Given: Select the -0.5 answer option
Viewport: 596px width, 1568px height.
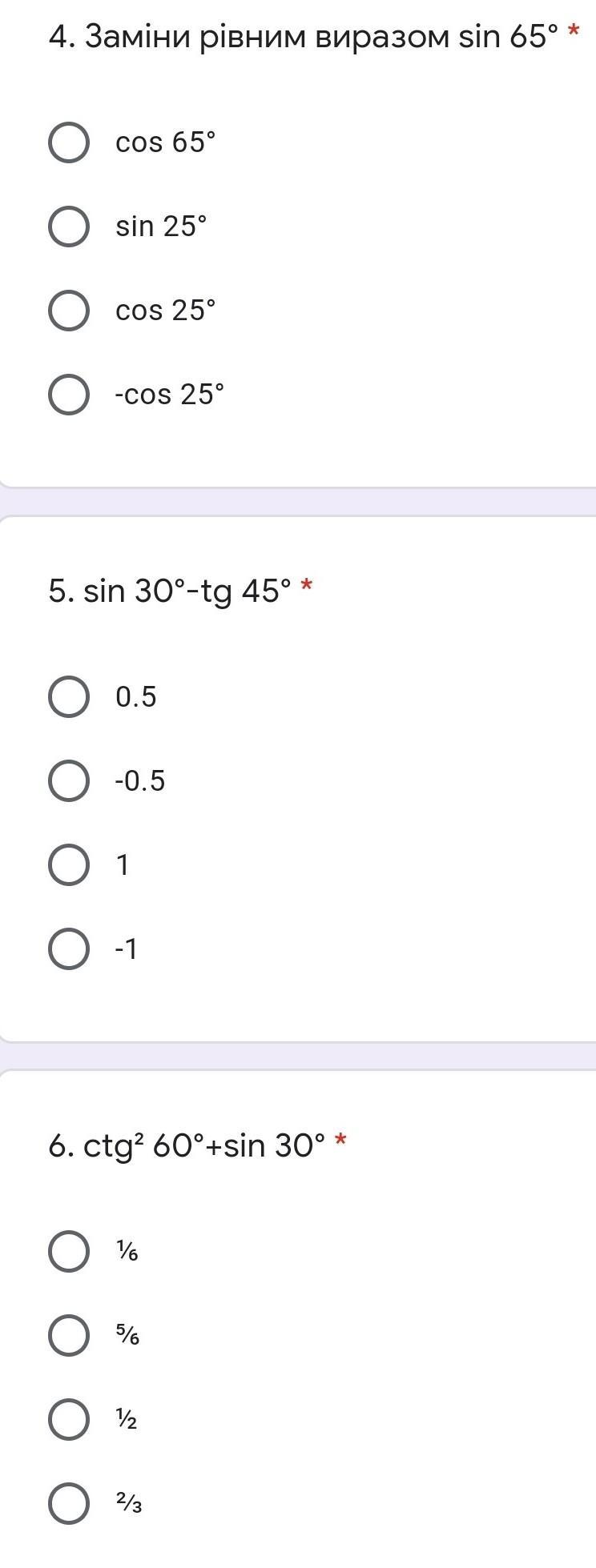Looking at the screenshot, I should click(69, 781).
